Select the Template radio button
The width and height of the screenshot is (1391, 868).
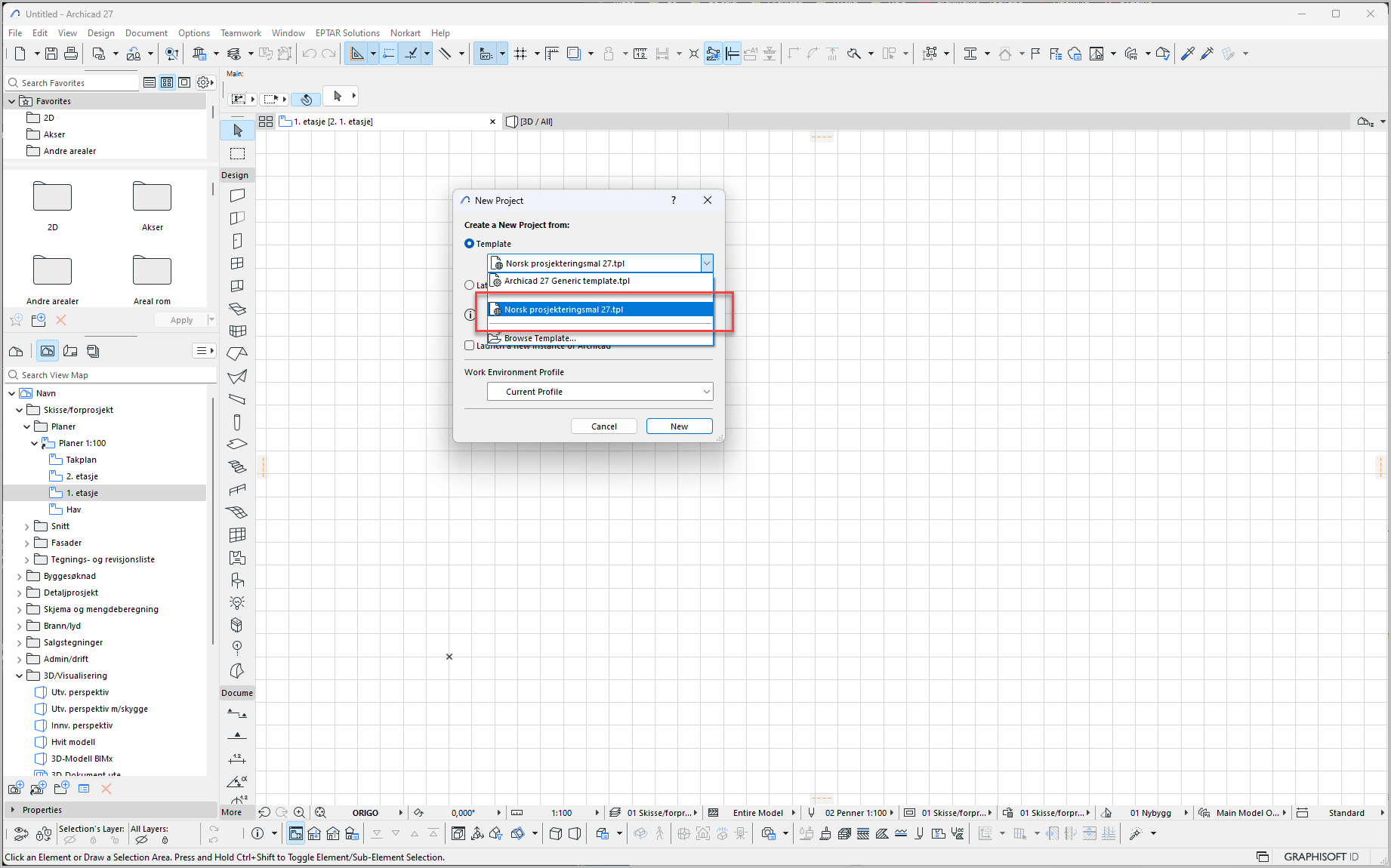(470, 244)
